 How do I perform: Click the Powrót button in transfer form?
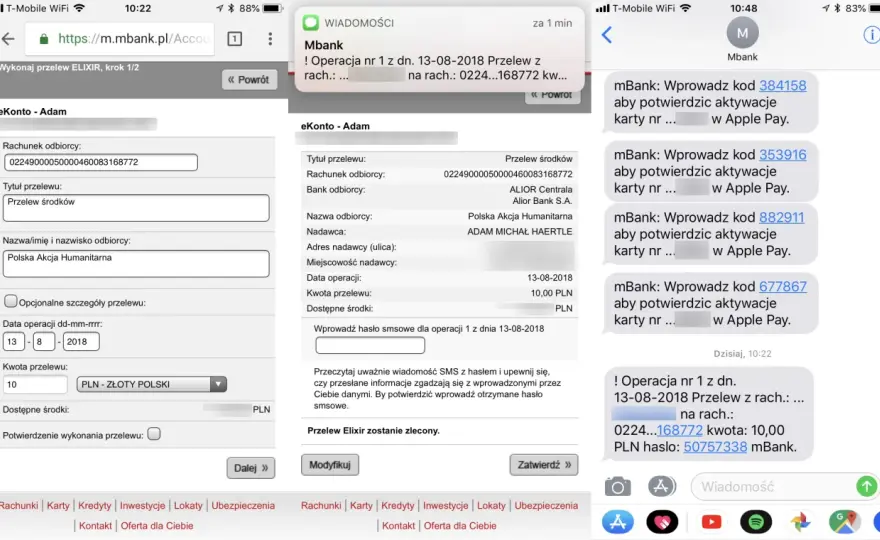(x=249, y=80)
